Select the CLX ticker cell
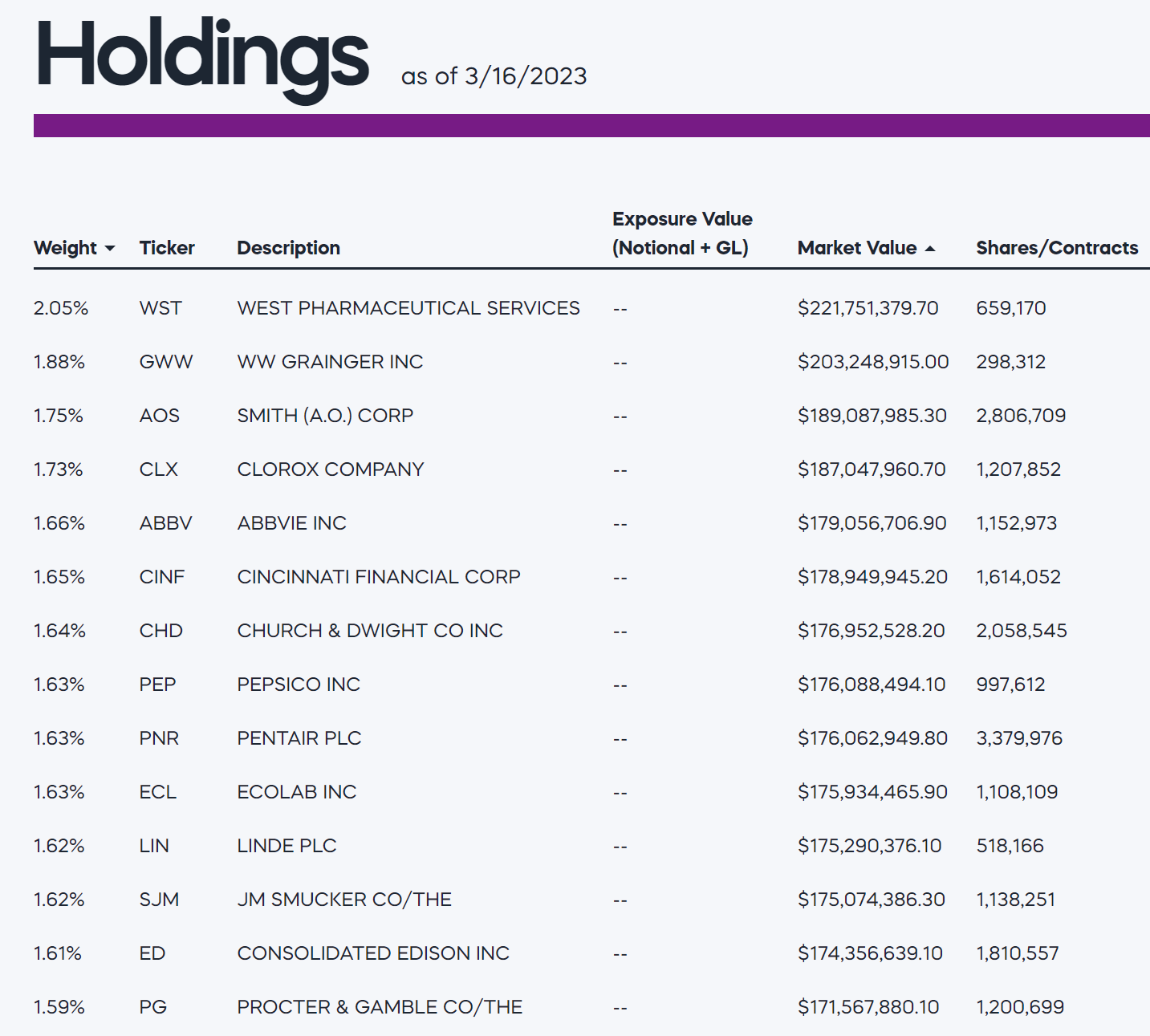The image size is (1150, 1036). click(x=159, y=469)
